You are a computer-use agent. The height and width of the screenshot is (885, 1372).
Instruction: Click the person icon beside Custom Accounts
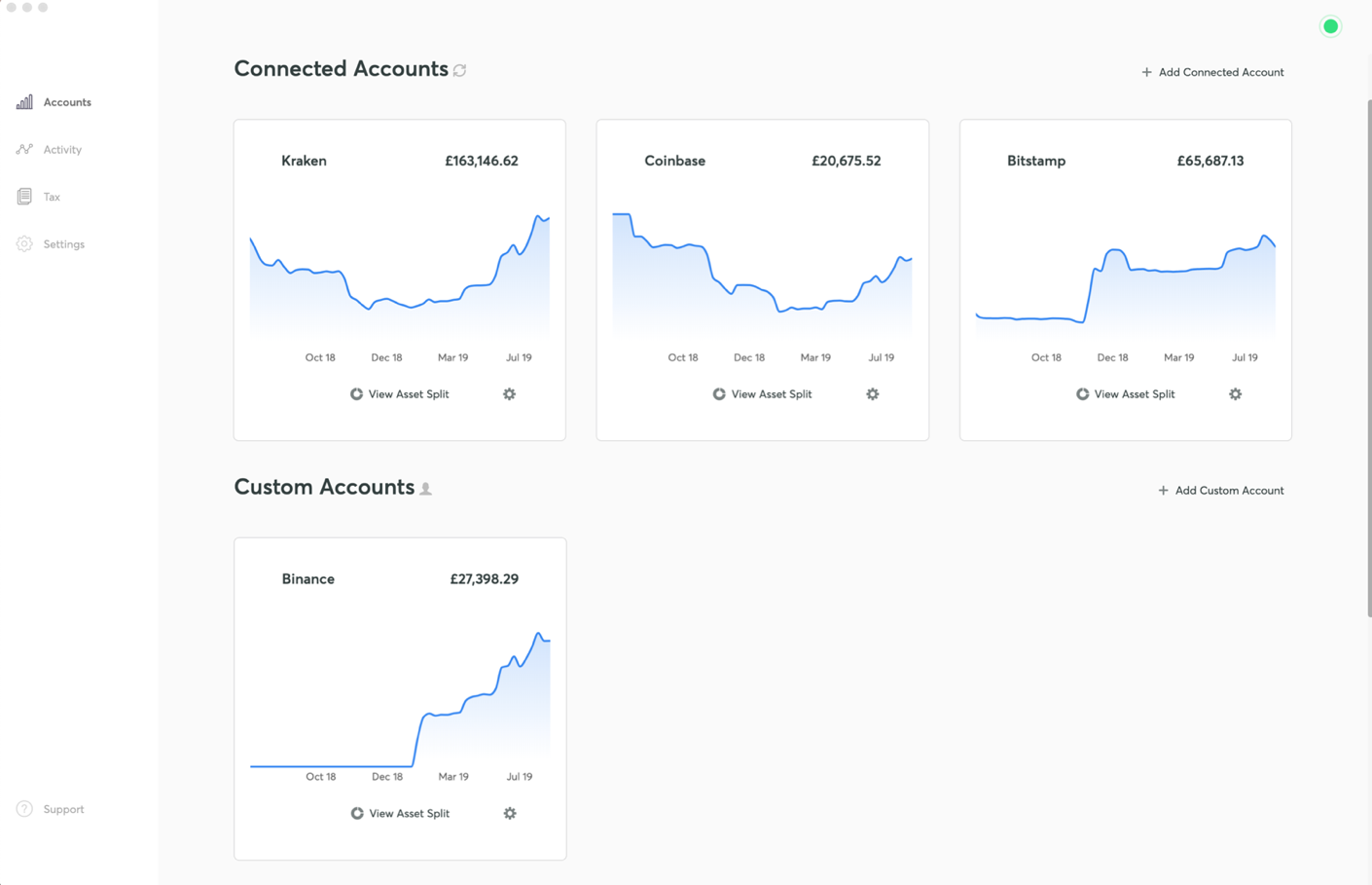(x=426, y=489)
